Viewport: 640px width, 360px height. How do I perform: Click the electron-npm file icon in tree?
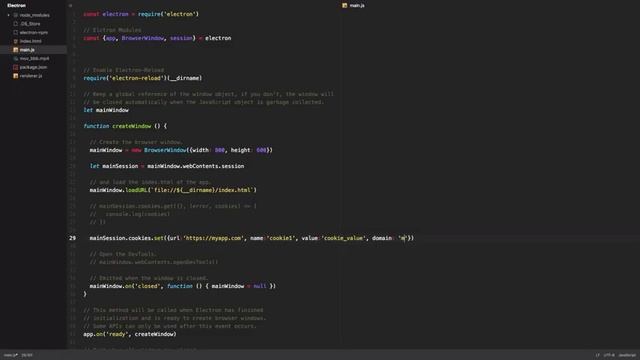pos(16,32)
